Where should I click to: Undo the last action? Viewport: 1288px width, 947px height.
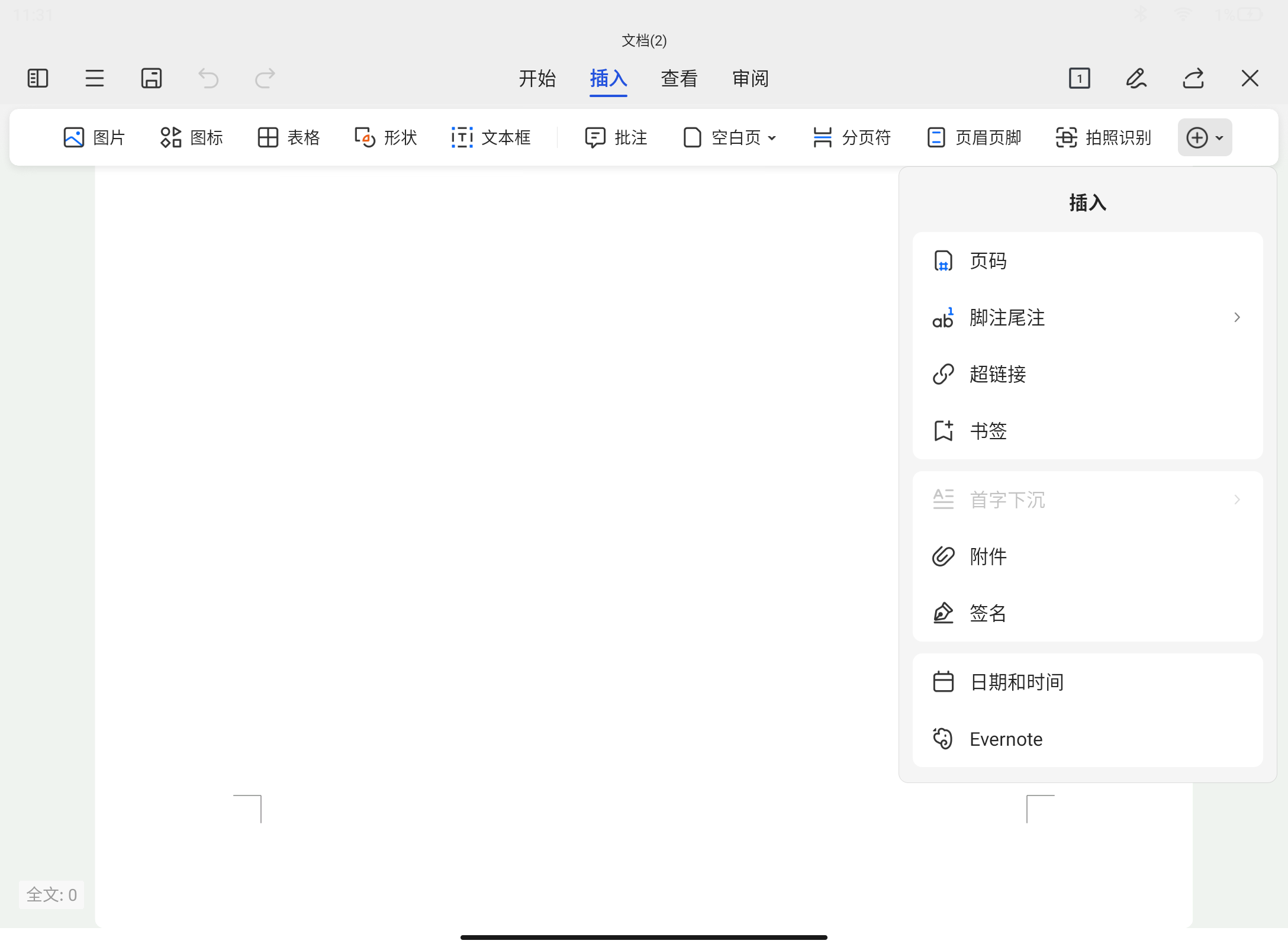coord(207,78)
